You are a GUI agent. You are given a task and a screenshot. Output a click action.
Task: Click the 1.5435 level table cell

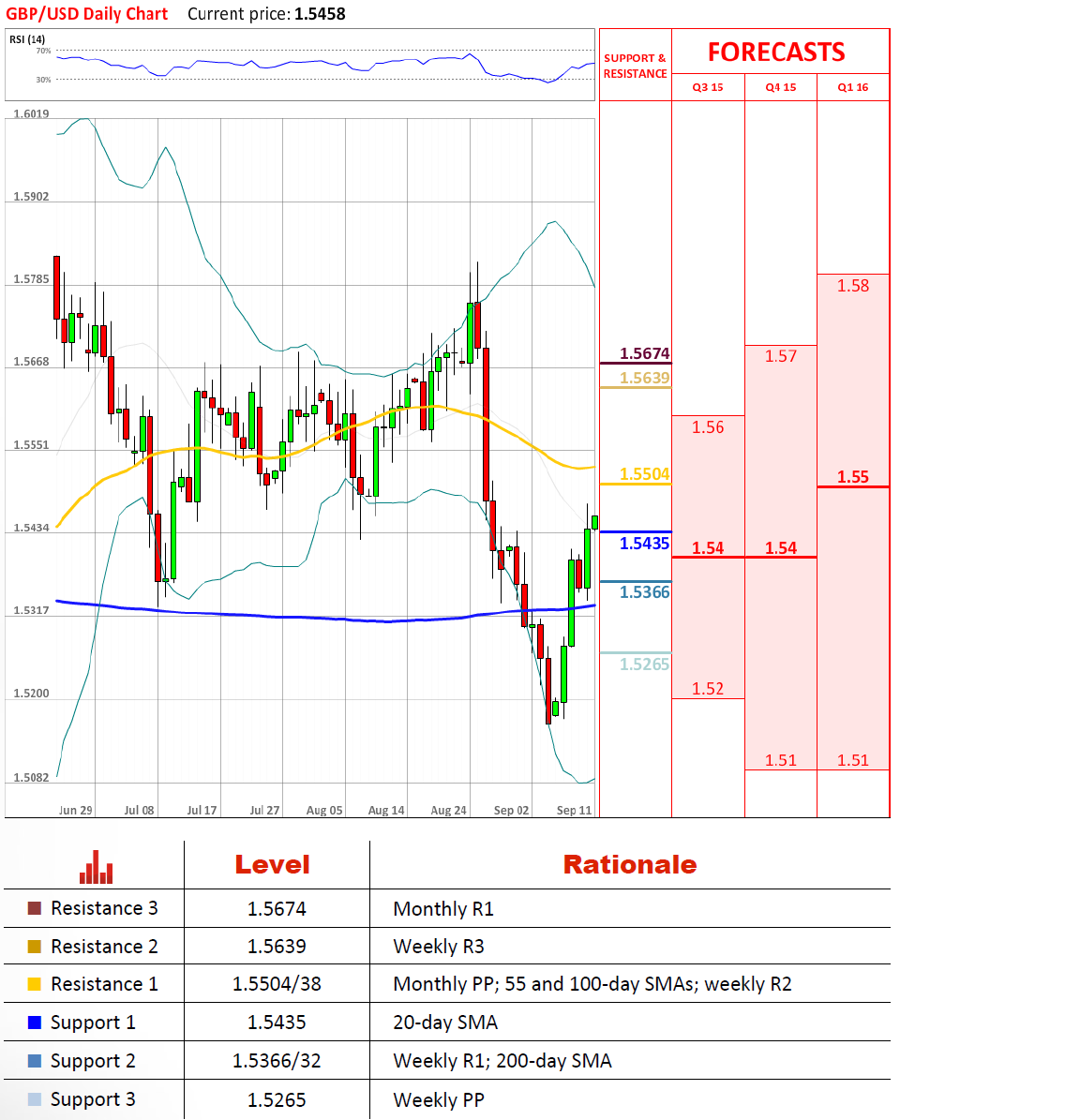pyautogui.click(x=277, y=1023)
